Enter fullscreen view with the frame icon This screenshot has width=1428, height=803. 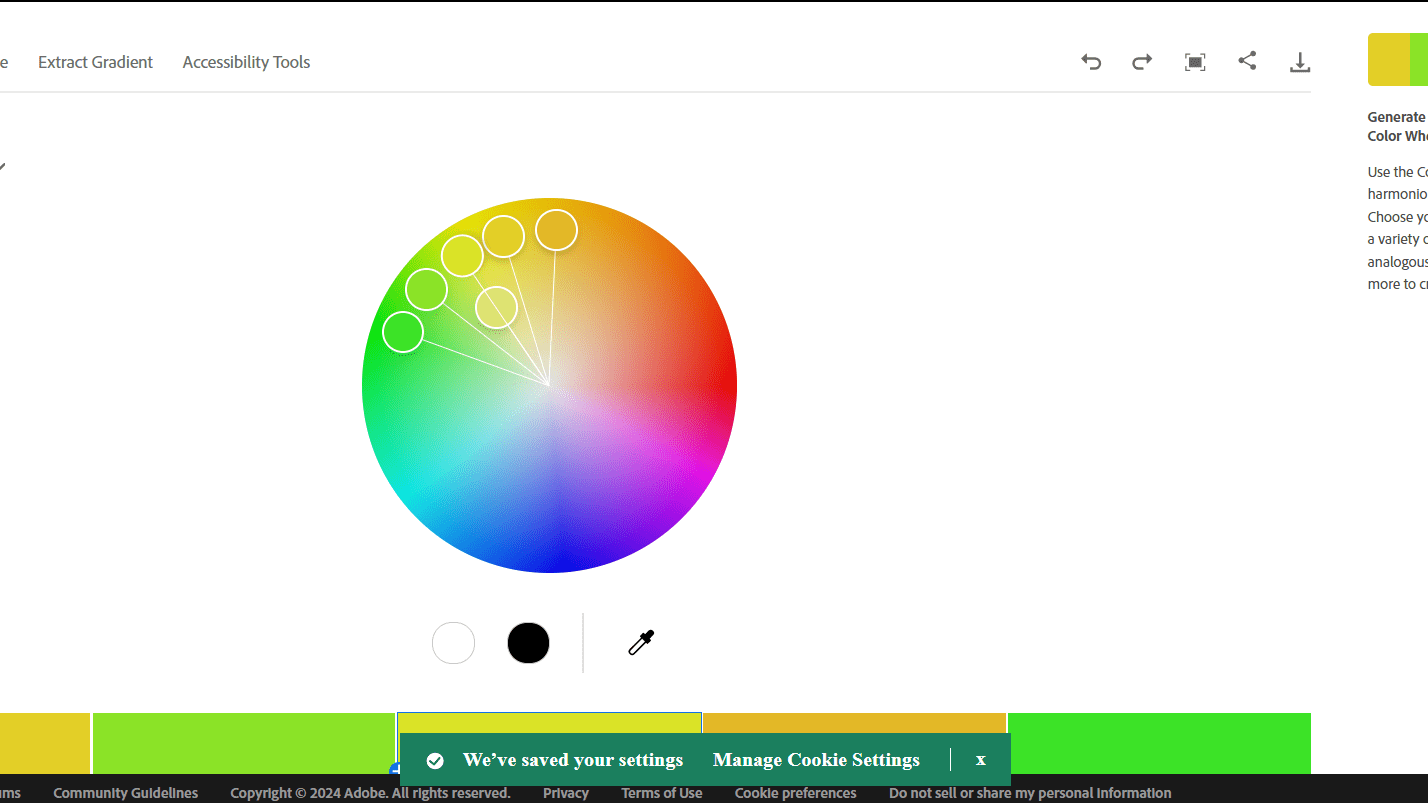pos(1195,62)
